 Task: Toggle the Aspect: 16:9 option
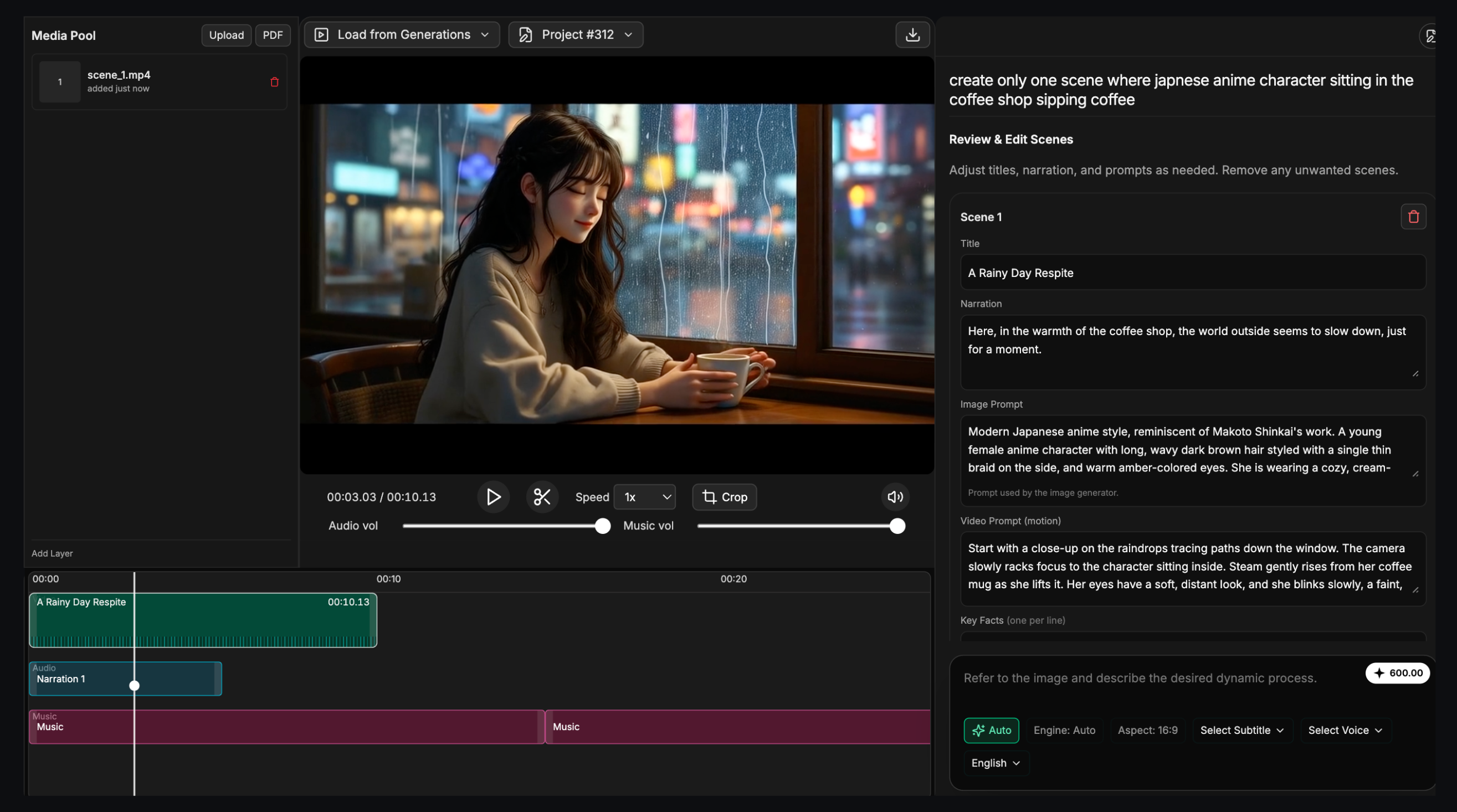(x=1147, y=730)
